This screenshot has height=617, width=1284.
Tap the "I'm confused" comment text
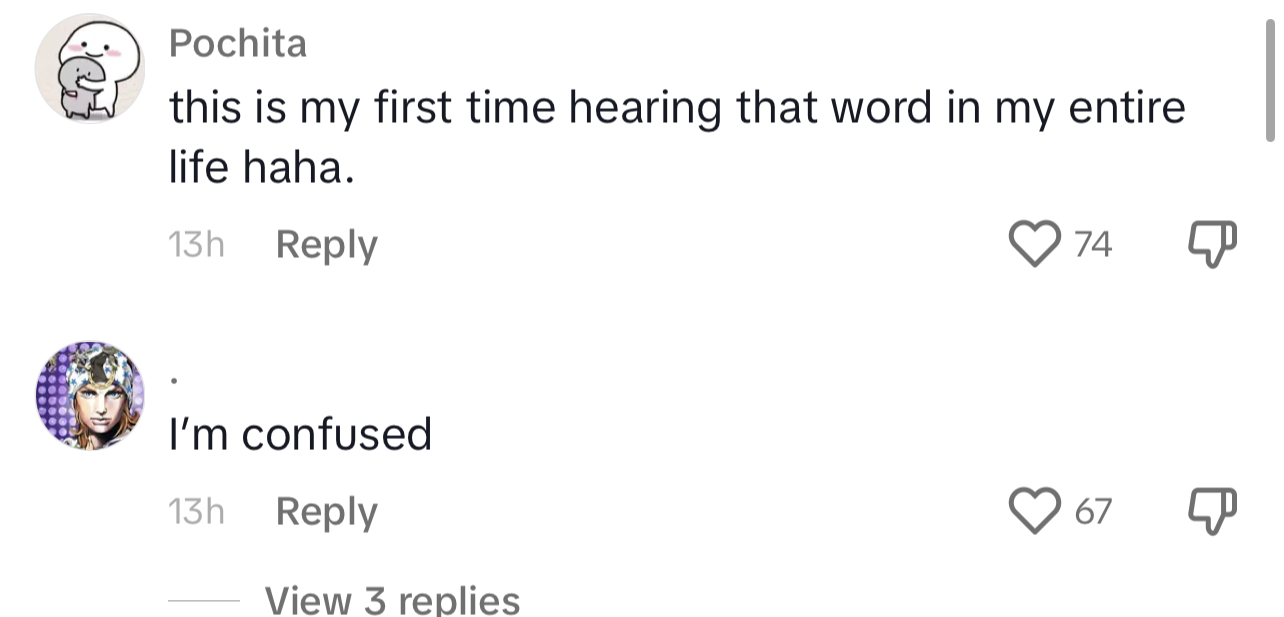[x=300, y=435]
